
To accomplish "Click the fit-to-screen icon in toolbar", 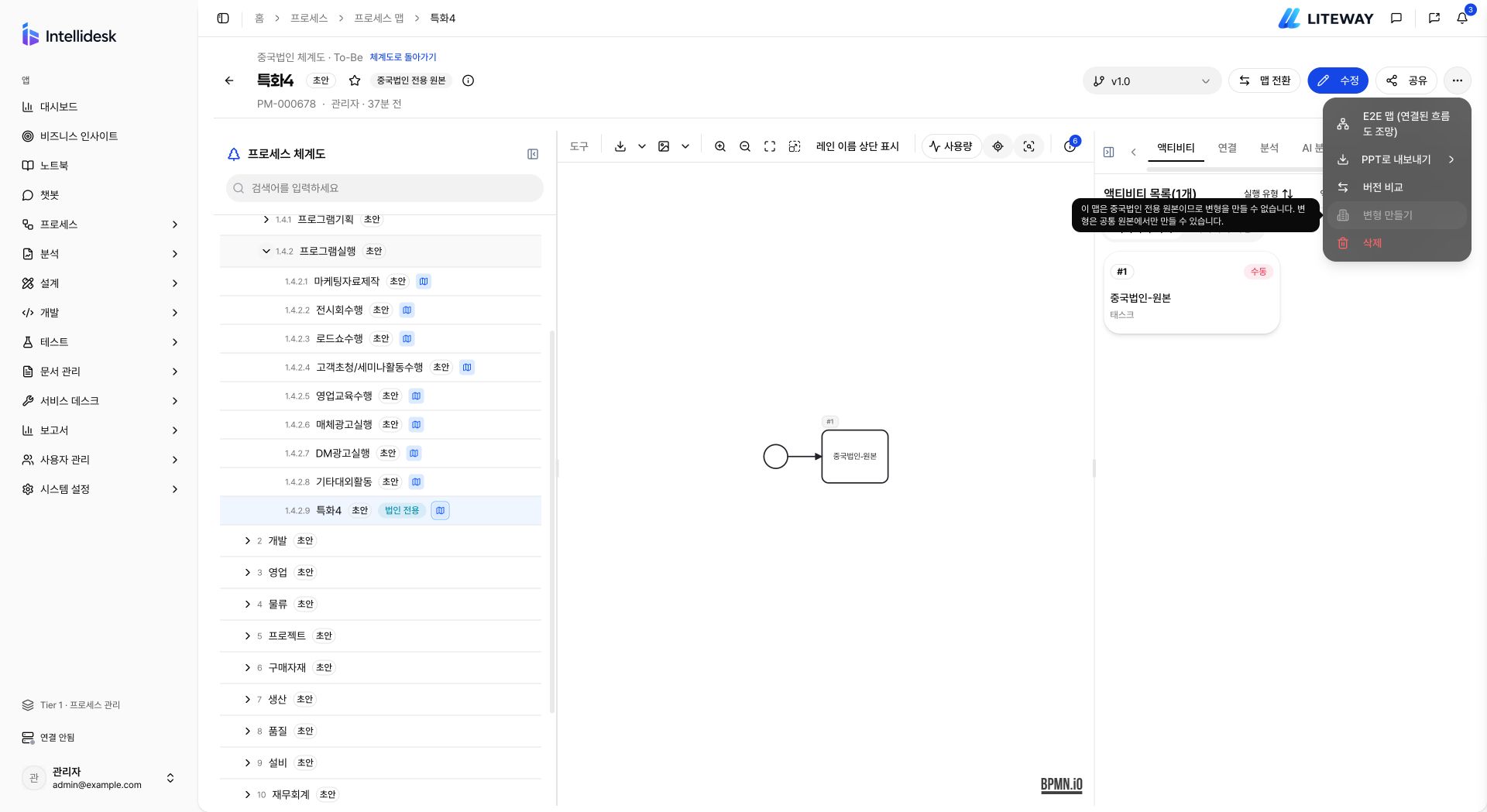I will [x=770, y=146].
